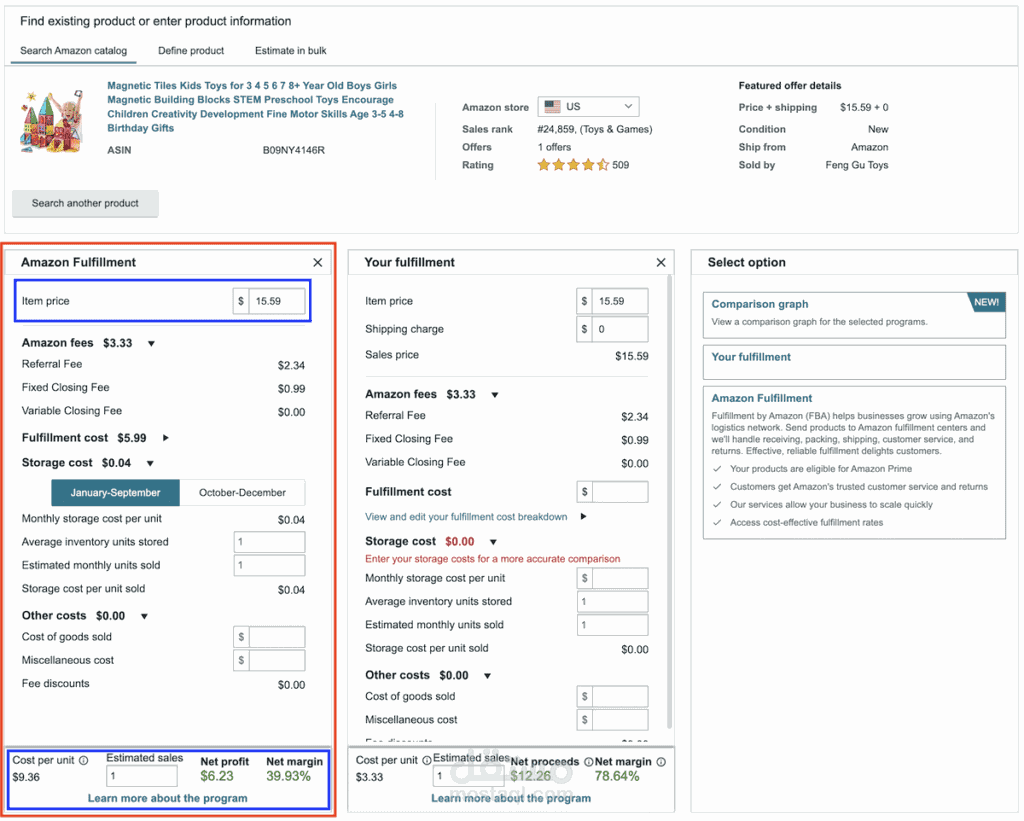The image size is (1024, 821).
Task: Open the Amazon store US dropdown
Action: 588,106
